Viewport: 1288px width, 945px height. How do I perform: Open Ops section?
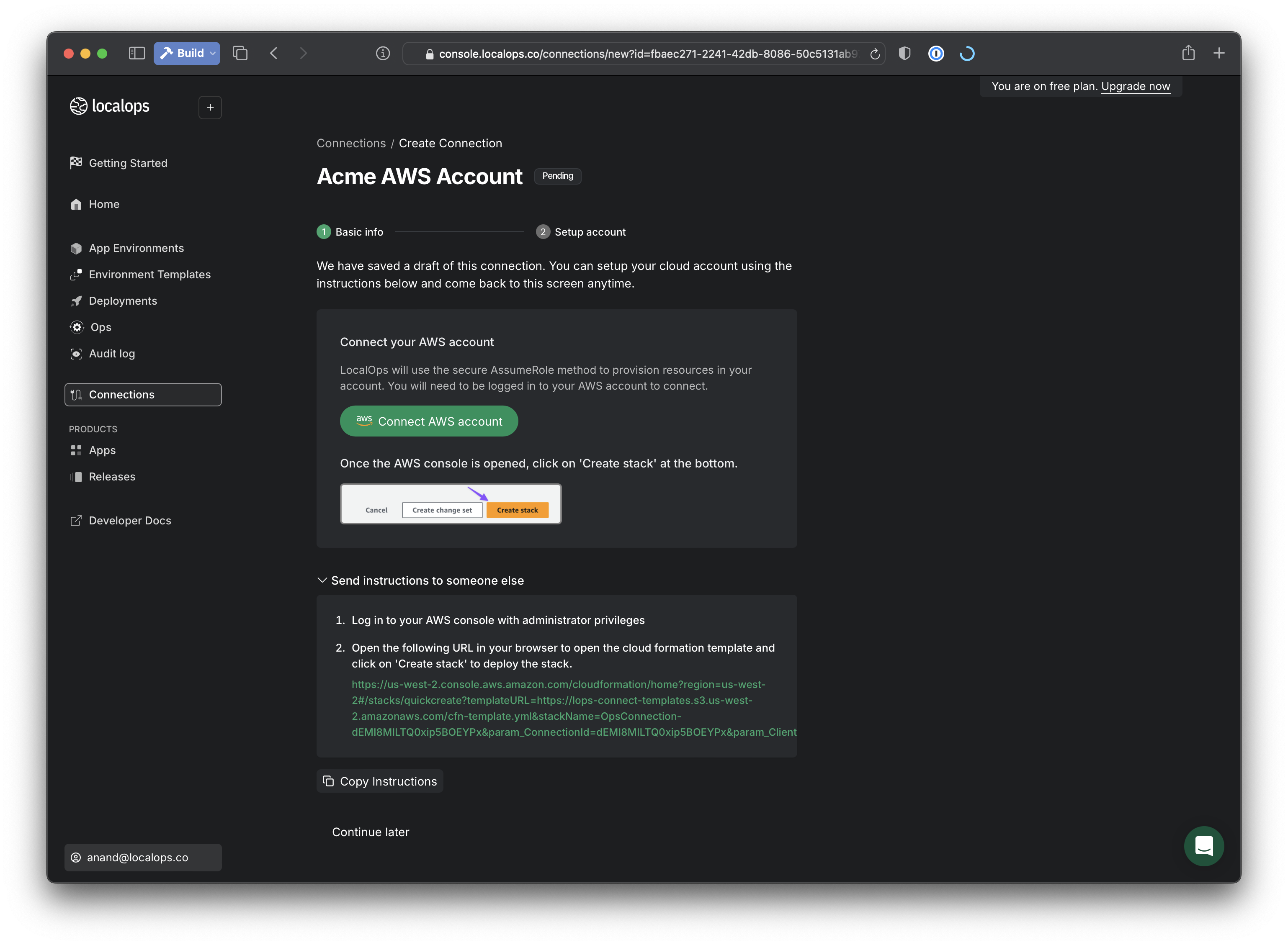[101, 327]
